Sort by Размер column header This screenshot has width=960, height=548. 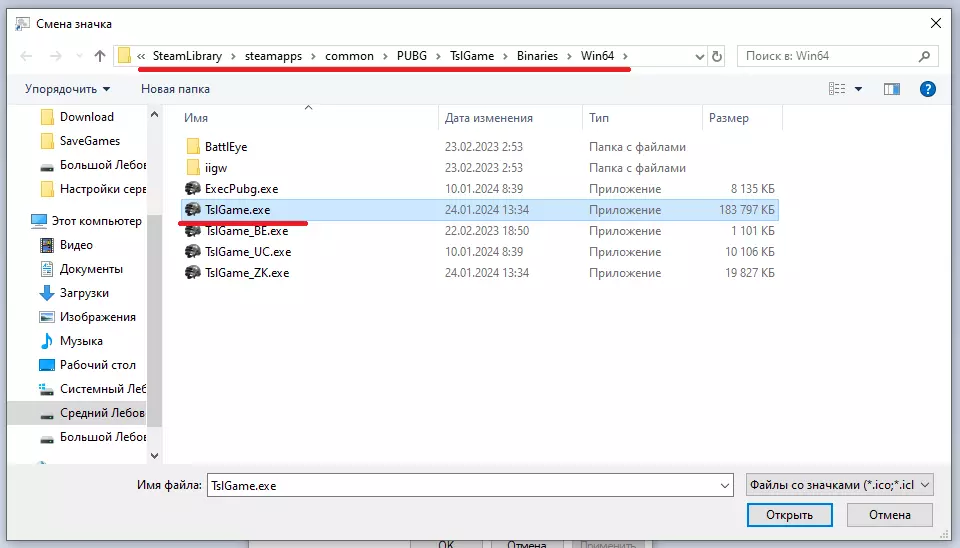[x=729, y=118]
